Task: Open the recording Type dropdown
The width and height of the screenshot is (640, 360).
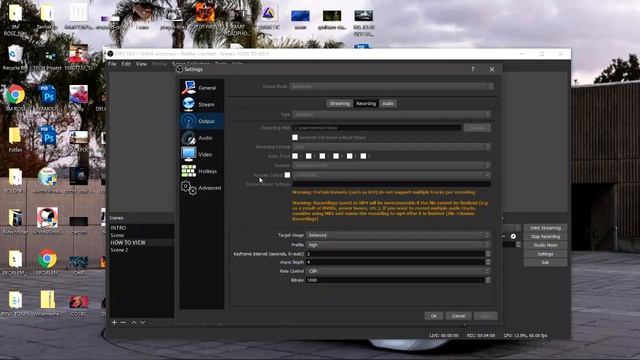Action: click(391, 114)
